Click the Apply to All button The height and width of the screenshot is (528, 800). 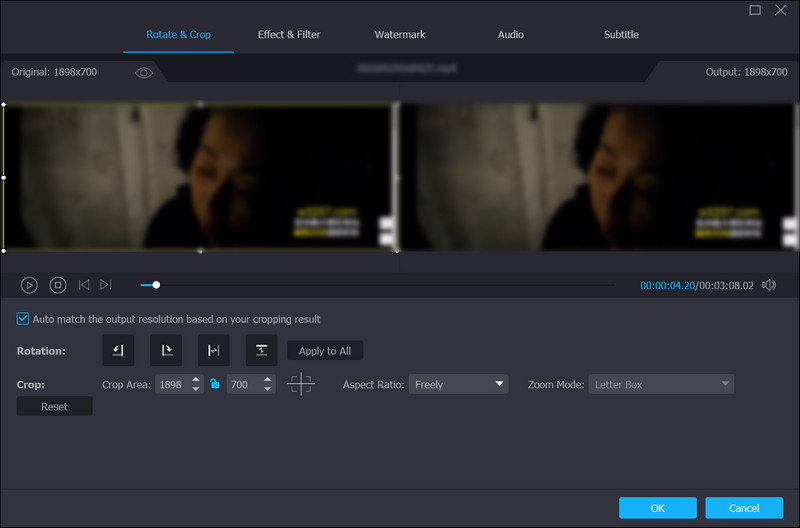point(325,351)
